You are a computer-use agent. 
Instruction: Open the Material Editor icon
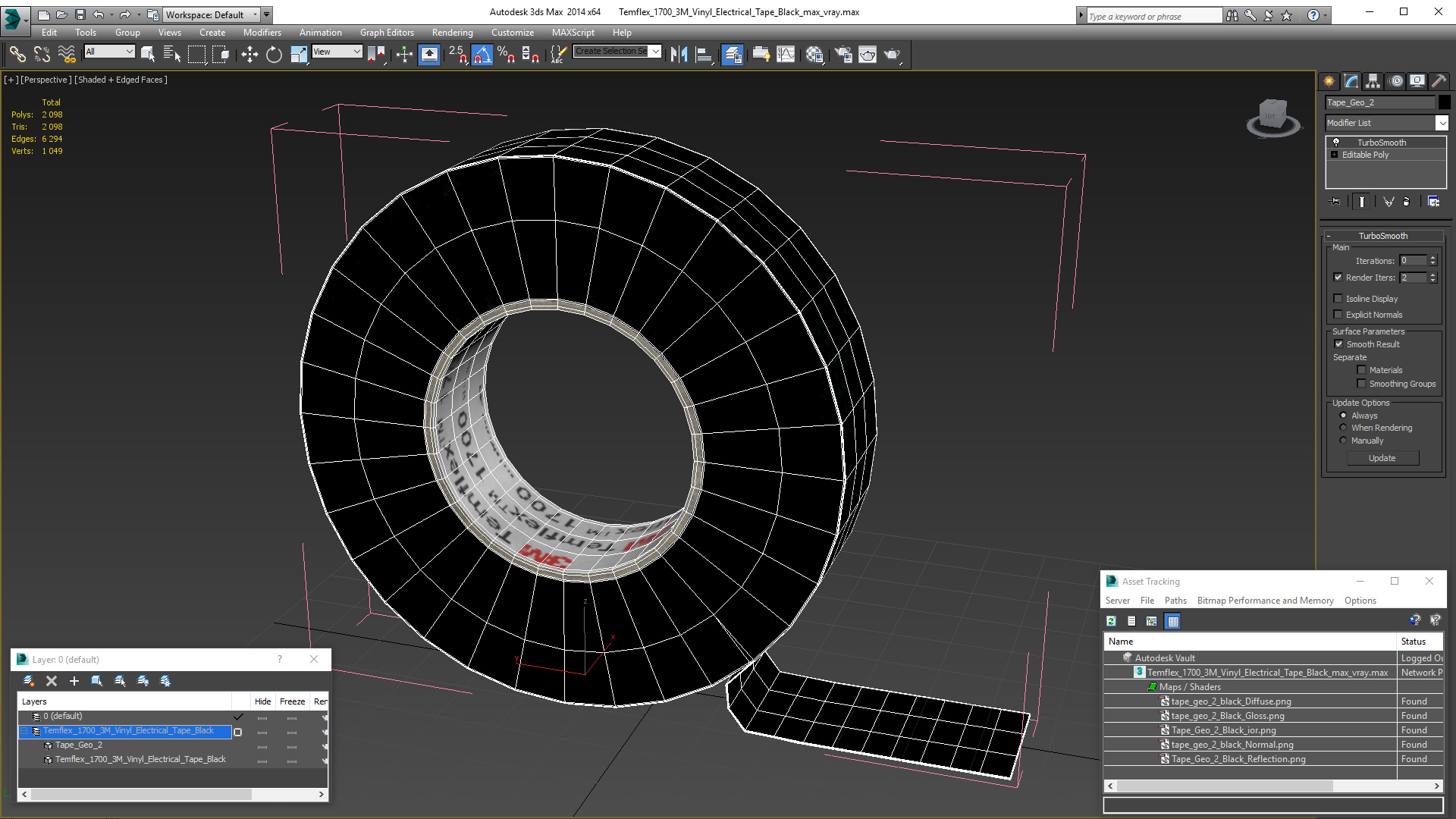[814, 54]
